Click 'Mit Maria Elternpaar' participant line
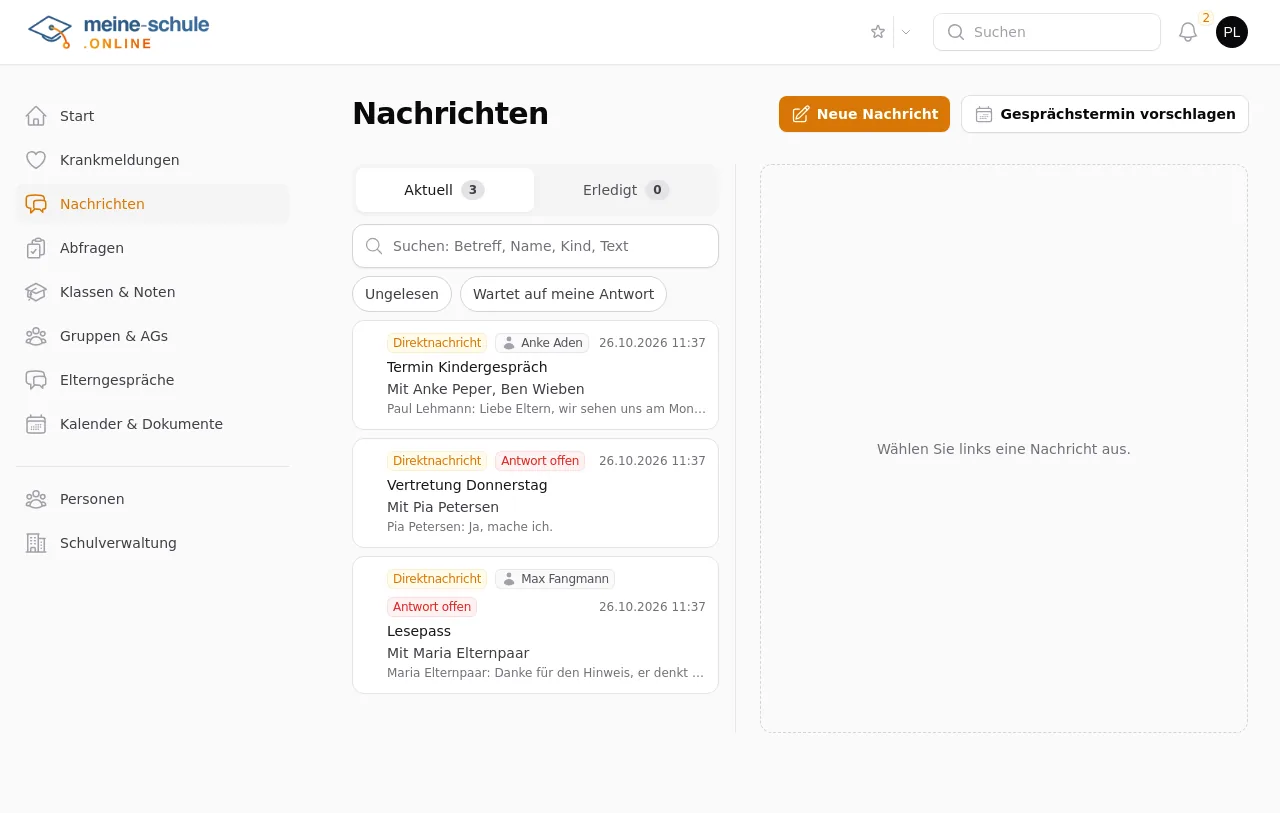 coord(458,653)
